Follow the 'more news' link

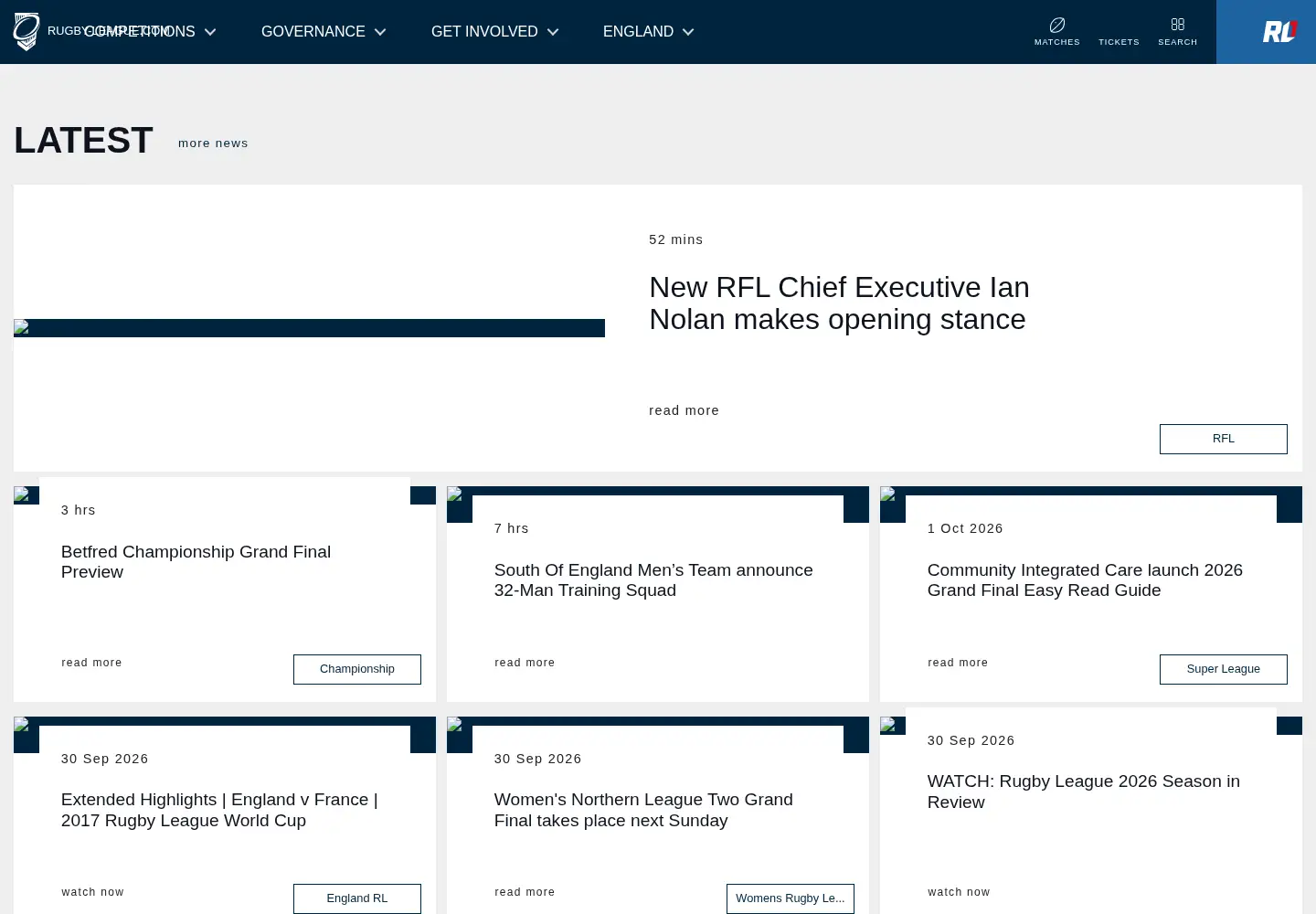point(213,143)
